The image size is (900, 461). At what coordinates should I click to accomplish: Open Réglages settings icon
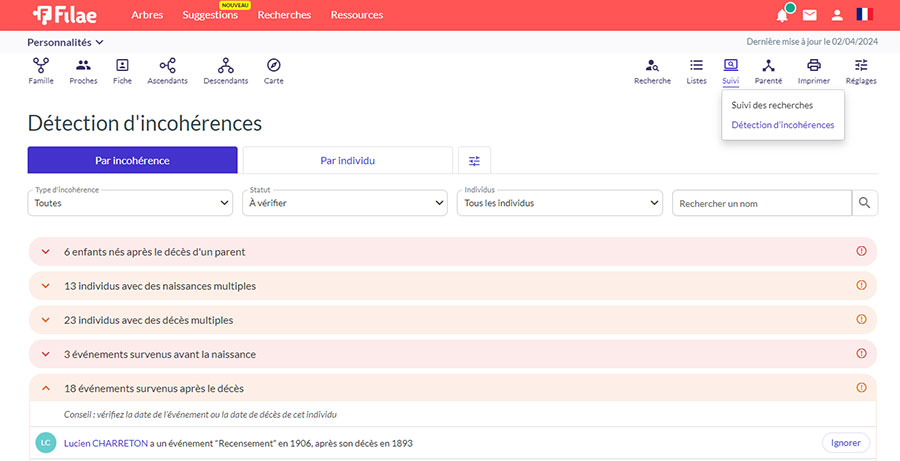pyautogui.click(x=861, y=66)
